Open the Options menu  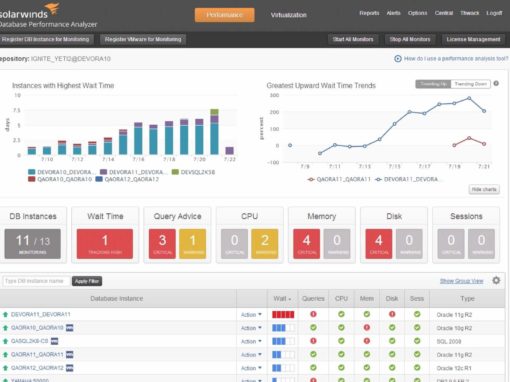click(x=417, y=13)
